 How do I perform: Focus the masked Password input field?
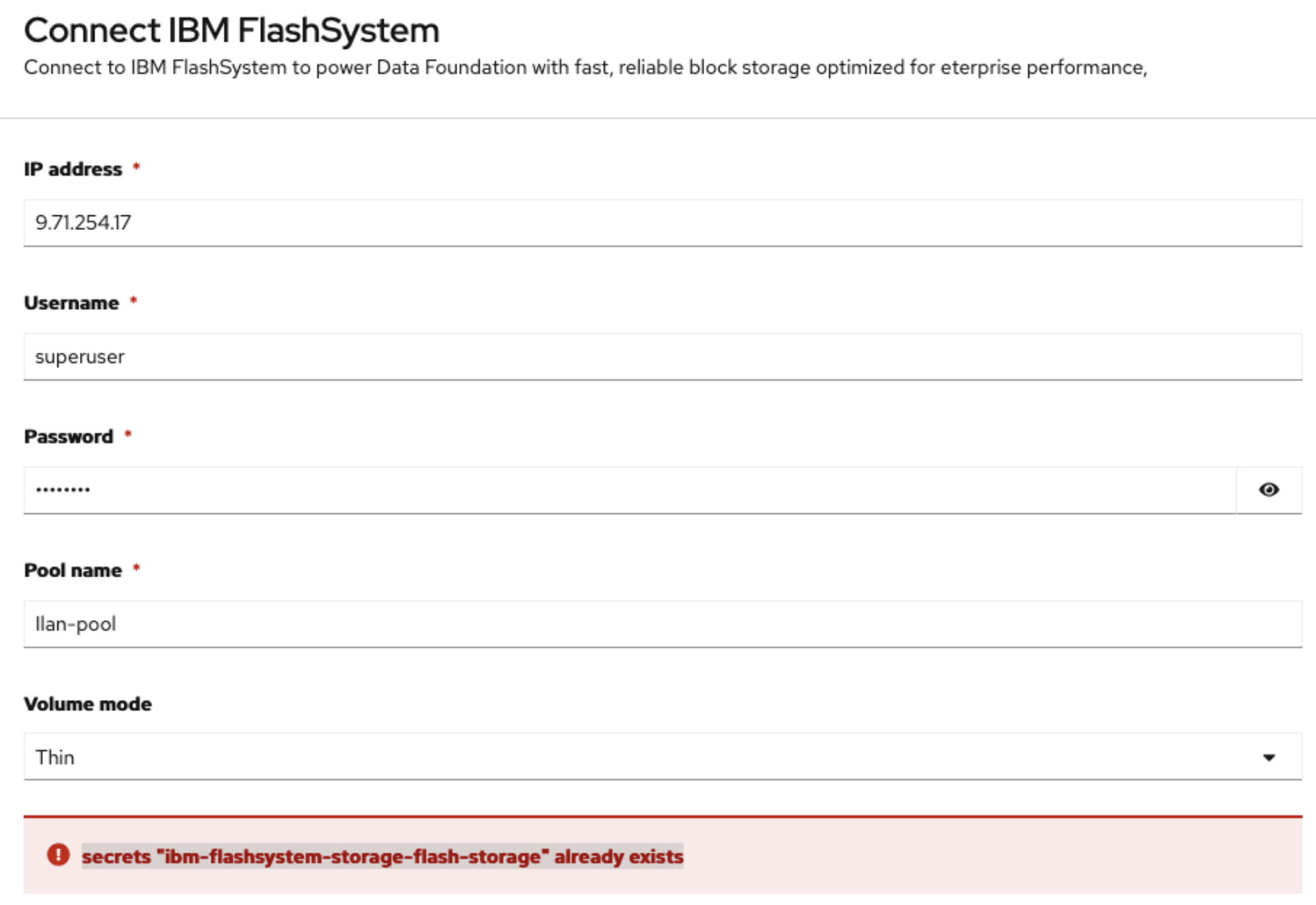pyautogui.click(x=629, y=490)
